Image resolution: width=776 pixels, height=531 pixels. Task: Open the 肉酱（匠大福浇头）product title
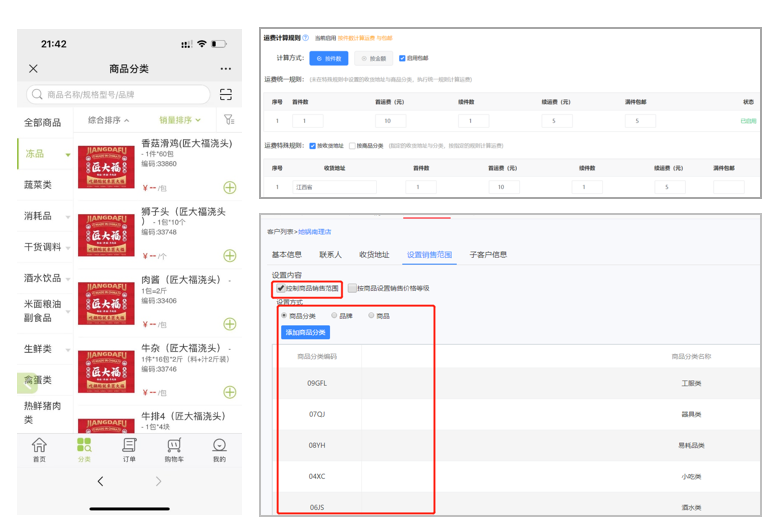click(181, 280)
